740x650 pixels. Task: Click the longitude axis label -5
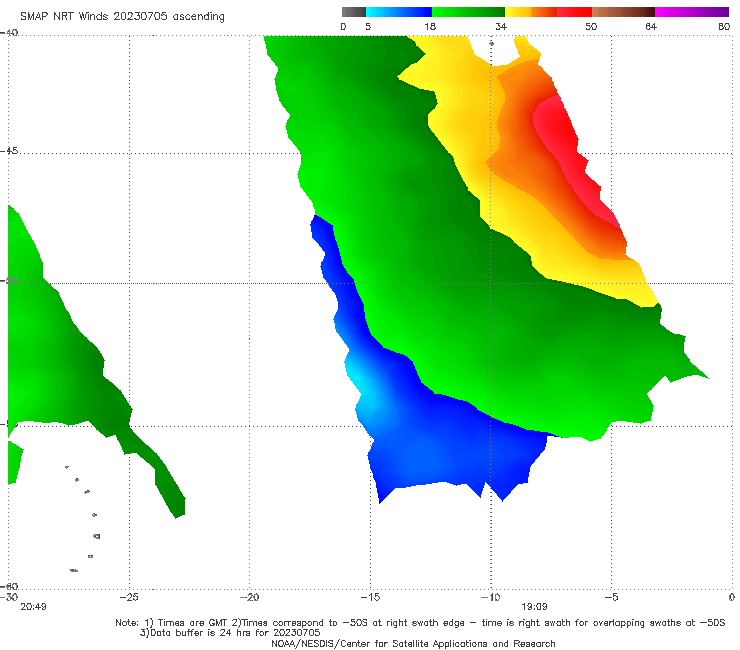coord(611,597)
